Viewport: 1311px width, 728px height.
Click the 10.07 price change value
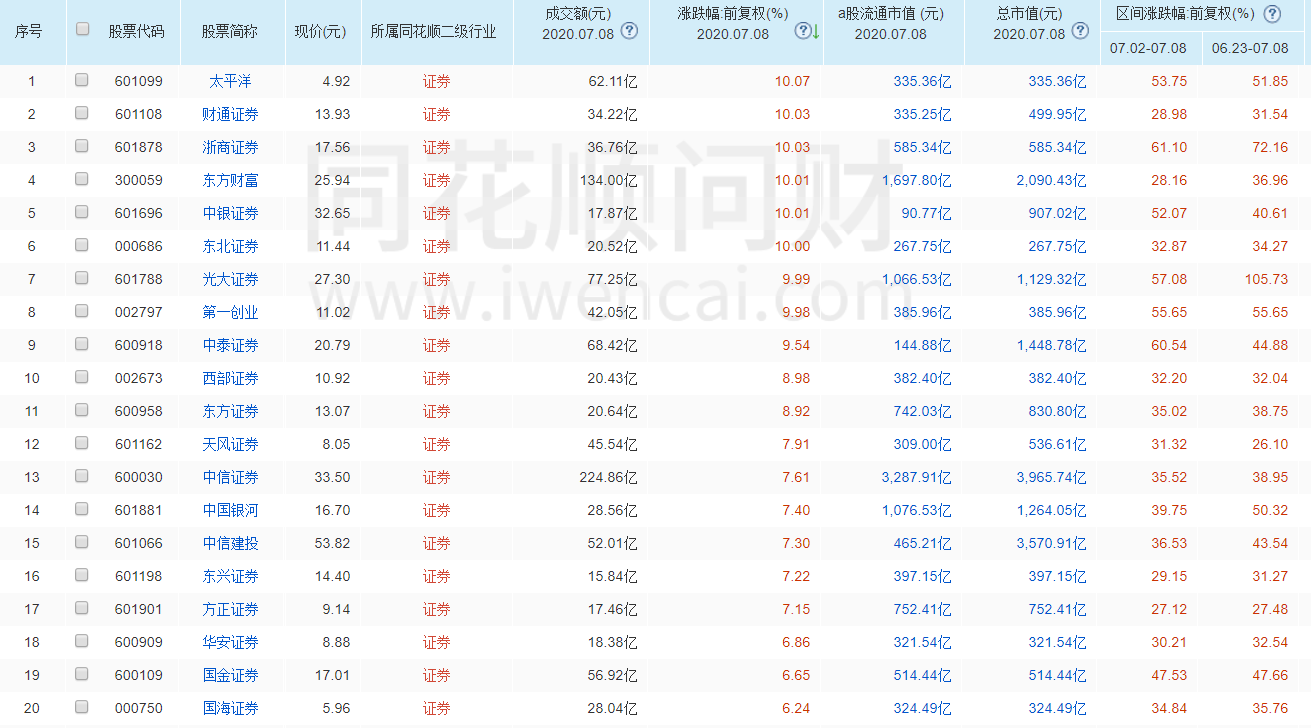coord(792,81)
